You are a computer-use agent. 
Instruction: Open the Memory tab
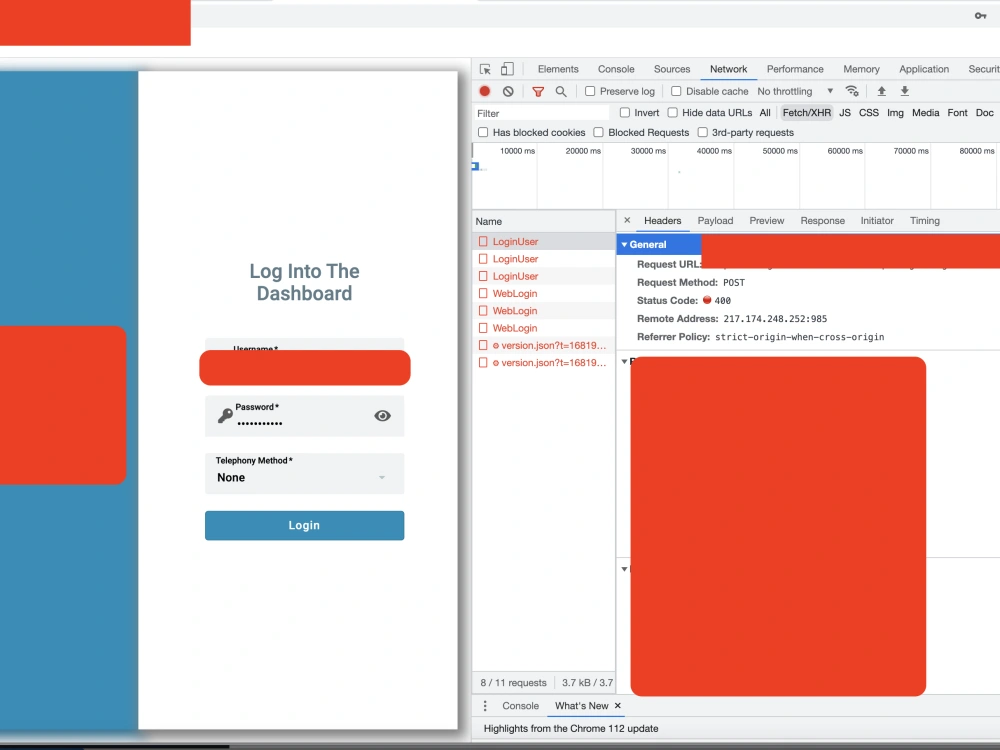pos(861,69)
